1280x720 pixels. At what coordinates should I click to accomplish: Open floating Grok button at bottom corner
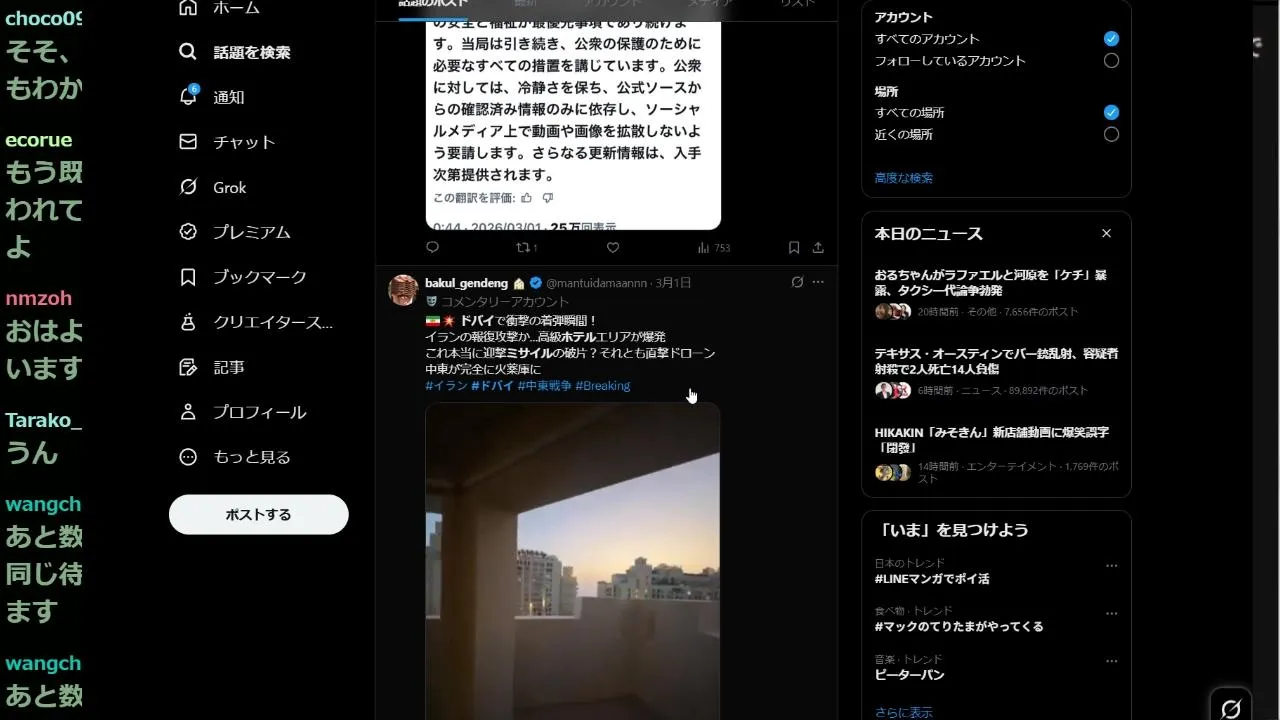pos(1231,707)
